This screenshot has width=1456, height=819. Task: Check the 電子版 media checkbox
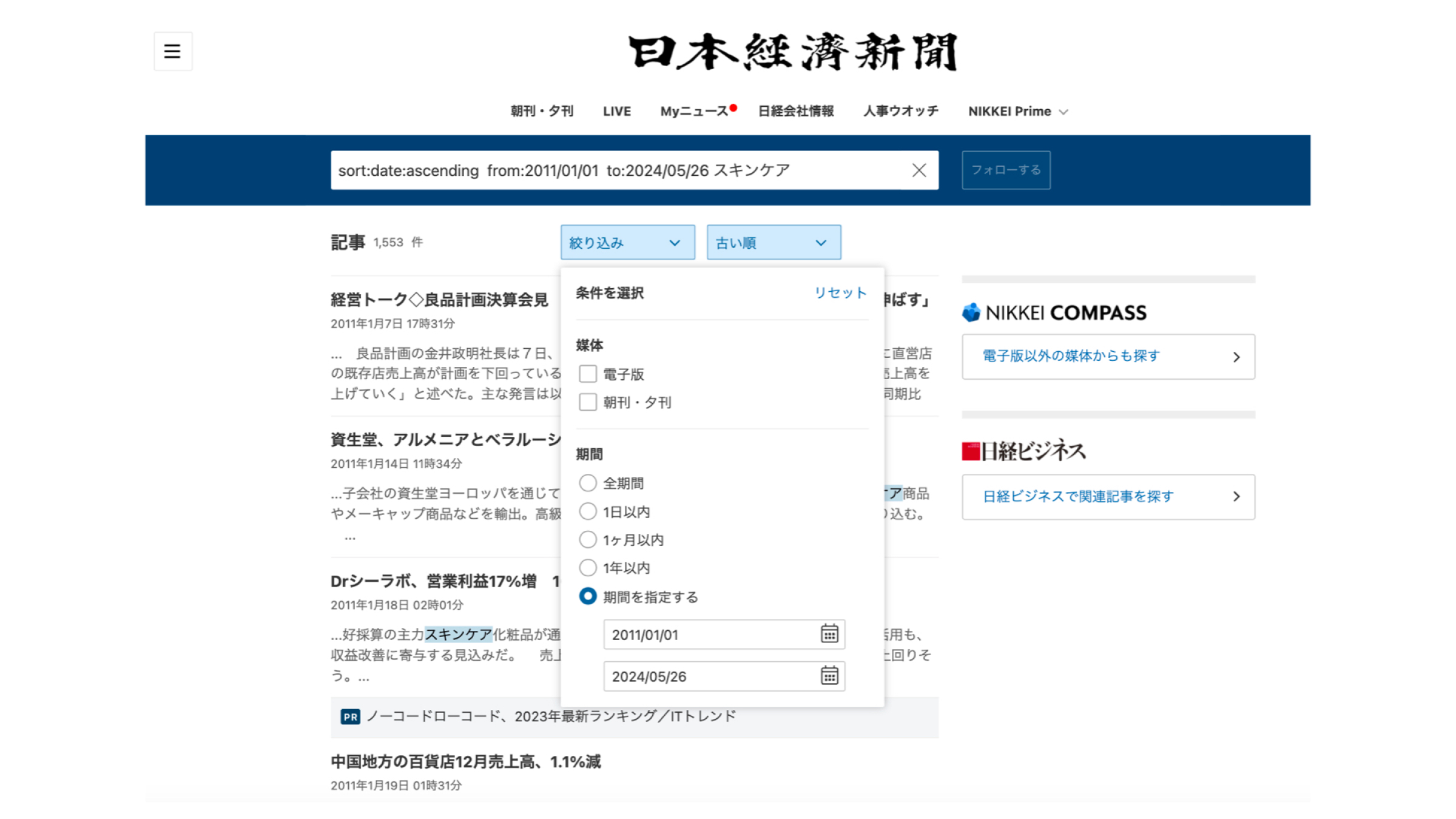click(587, 374)
